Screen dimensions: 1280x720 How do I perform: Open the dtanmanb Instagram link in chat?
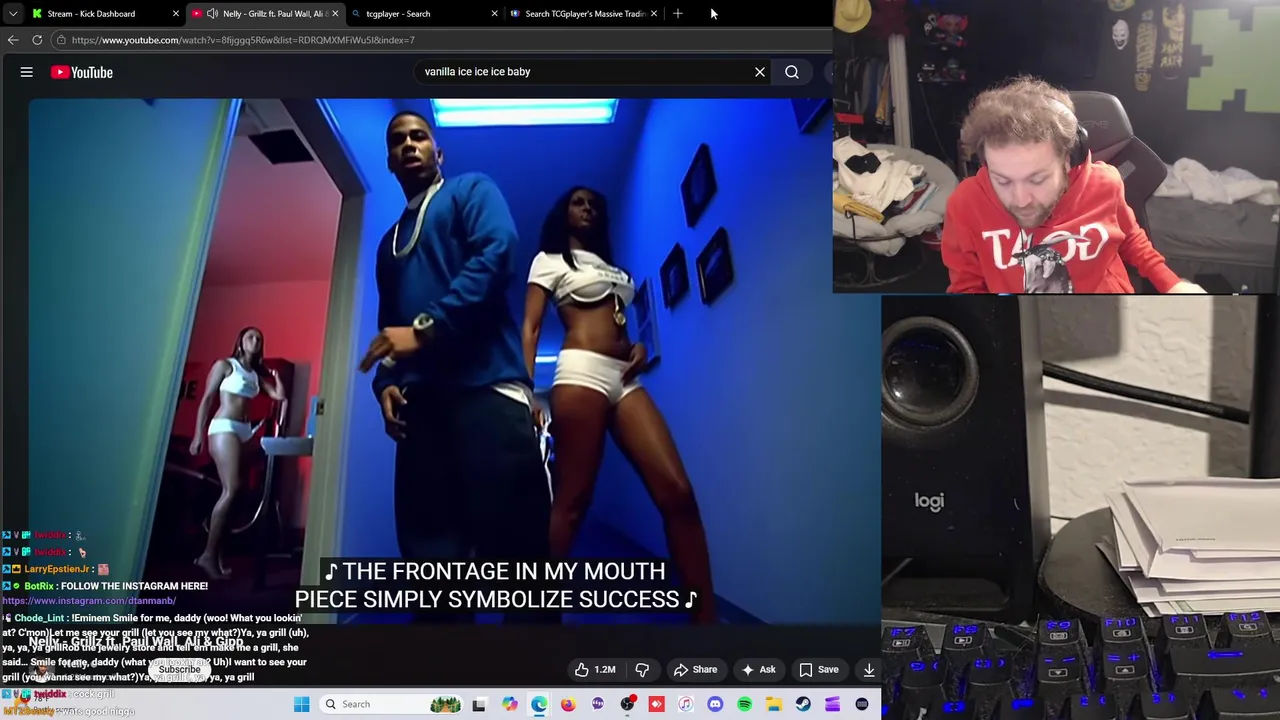click(x=89, y=601)
